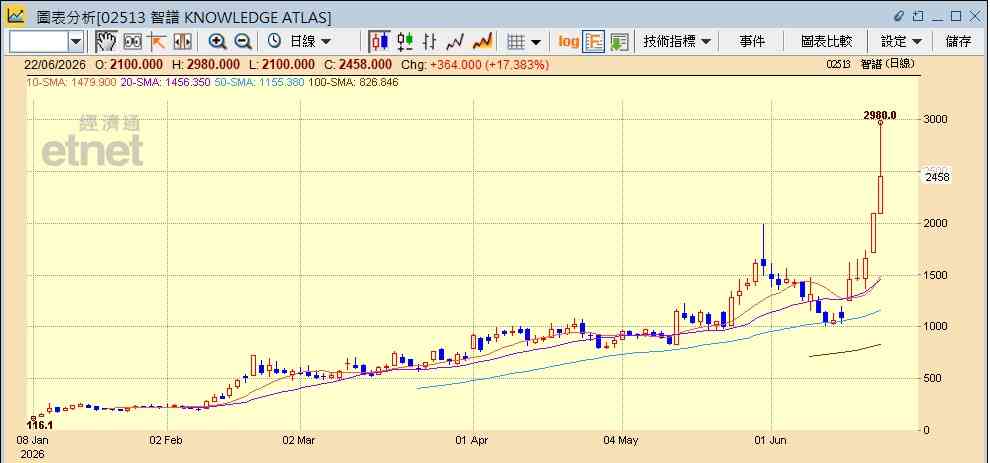
Task: Click in the stock code input field
Action: point(39,42)
